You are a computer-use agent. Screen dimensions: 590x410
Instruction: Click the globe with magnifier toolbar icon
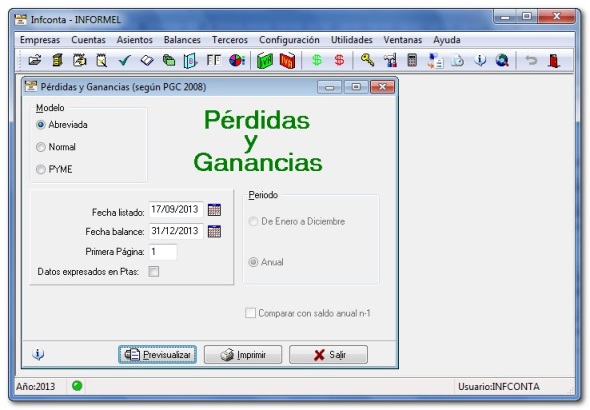tap(502, 60)
